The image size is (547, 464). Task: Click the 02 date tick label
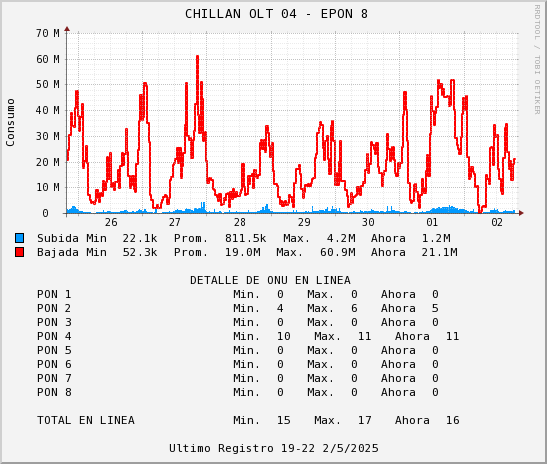tap(497, 222)
